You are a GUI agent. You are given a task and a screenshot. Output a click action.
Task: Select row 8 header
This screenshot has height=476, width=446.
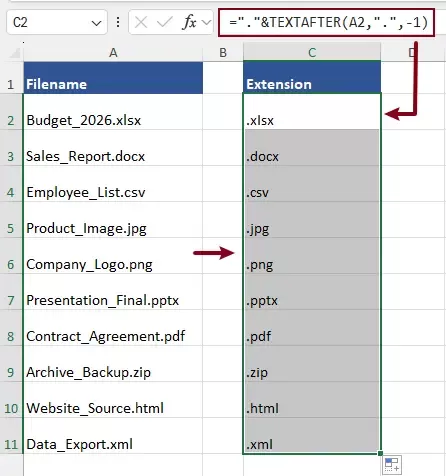11,328
